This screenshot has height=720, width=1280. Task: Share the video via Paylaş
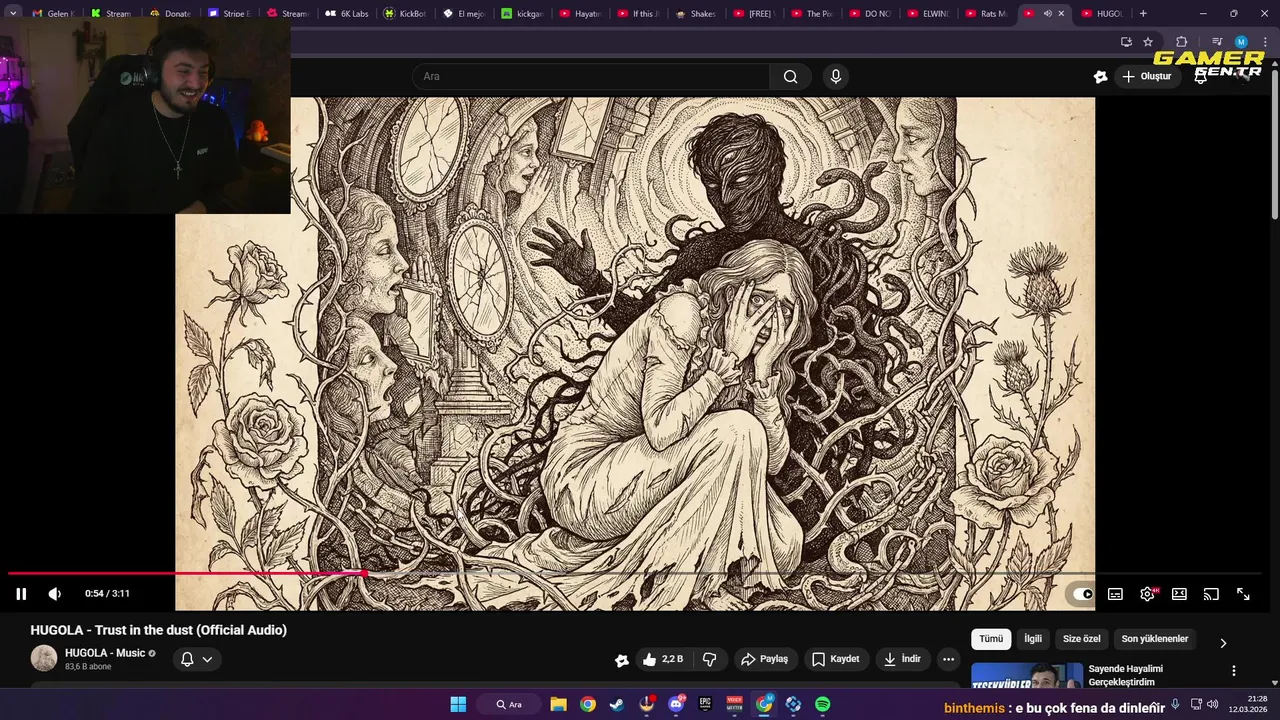(x=765, y=659)
